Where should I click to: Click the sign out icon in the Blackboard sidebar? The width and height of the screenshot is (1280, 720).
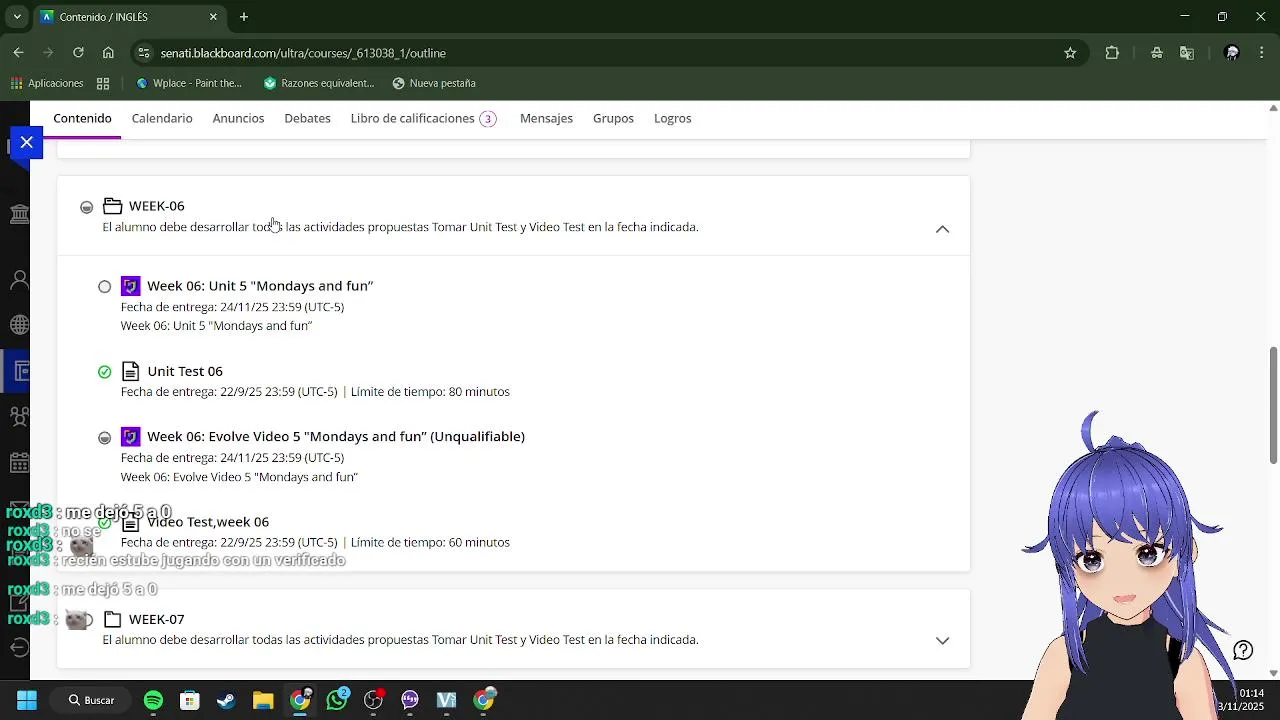point(19,647)
